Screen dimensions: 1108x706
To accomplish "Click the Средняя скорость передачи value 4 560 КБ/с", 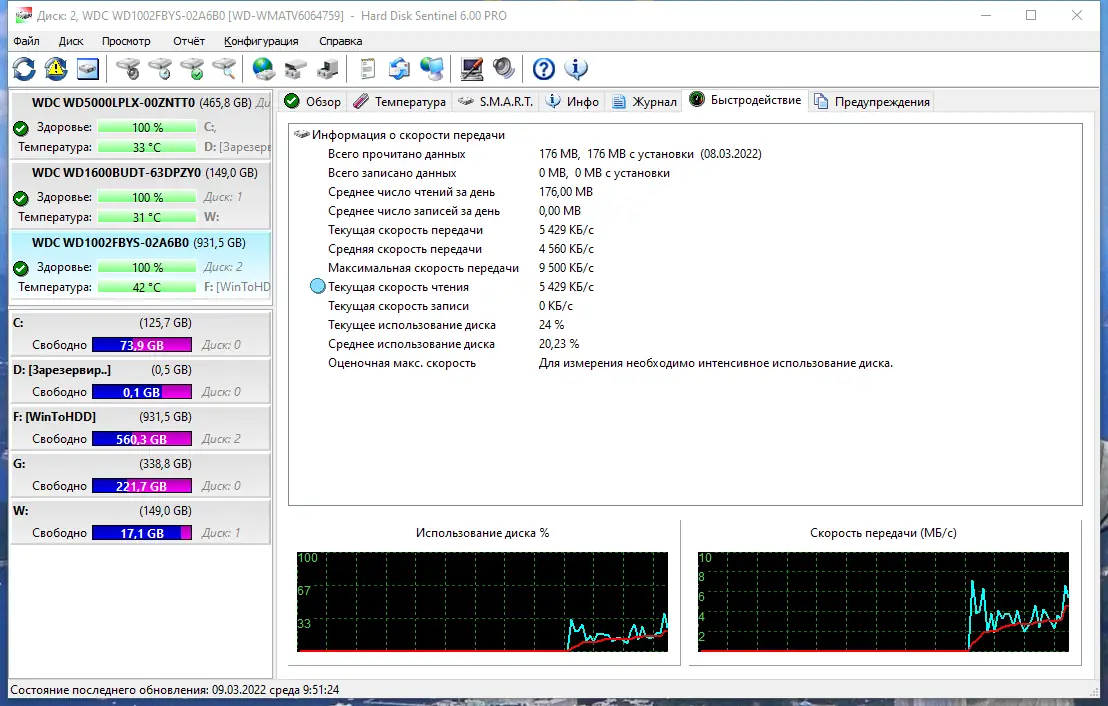I will [x=566, y=249].
